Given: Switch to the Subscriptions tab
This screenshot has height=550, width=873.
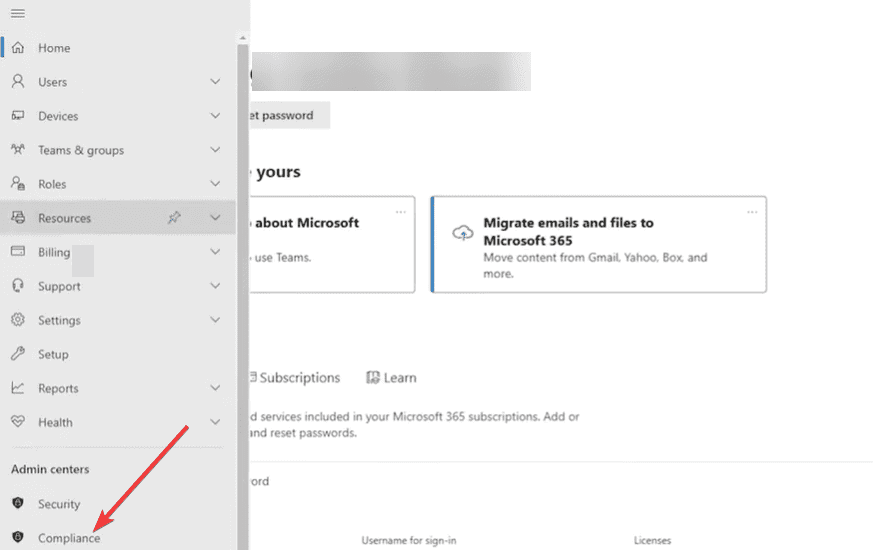Looking at the screenshot, I should (295, 377).
